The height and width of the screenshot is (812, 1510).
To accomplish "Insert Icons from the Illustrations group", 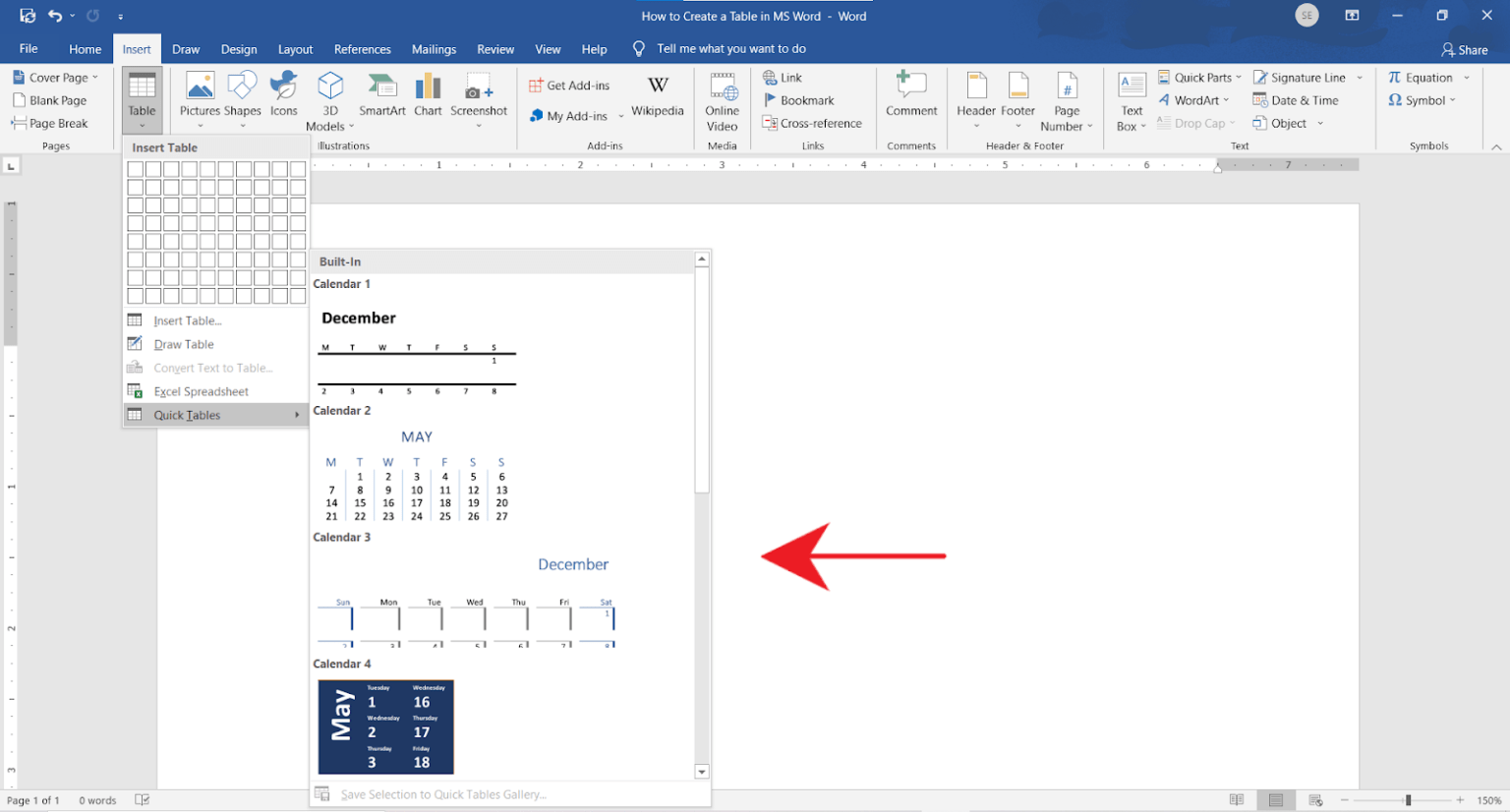I will [284, 95].
